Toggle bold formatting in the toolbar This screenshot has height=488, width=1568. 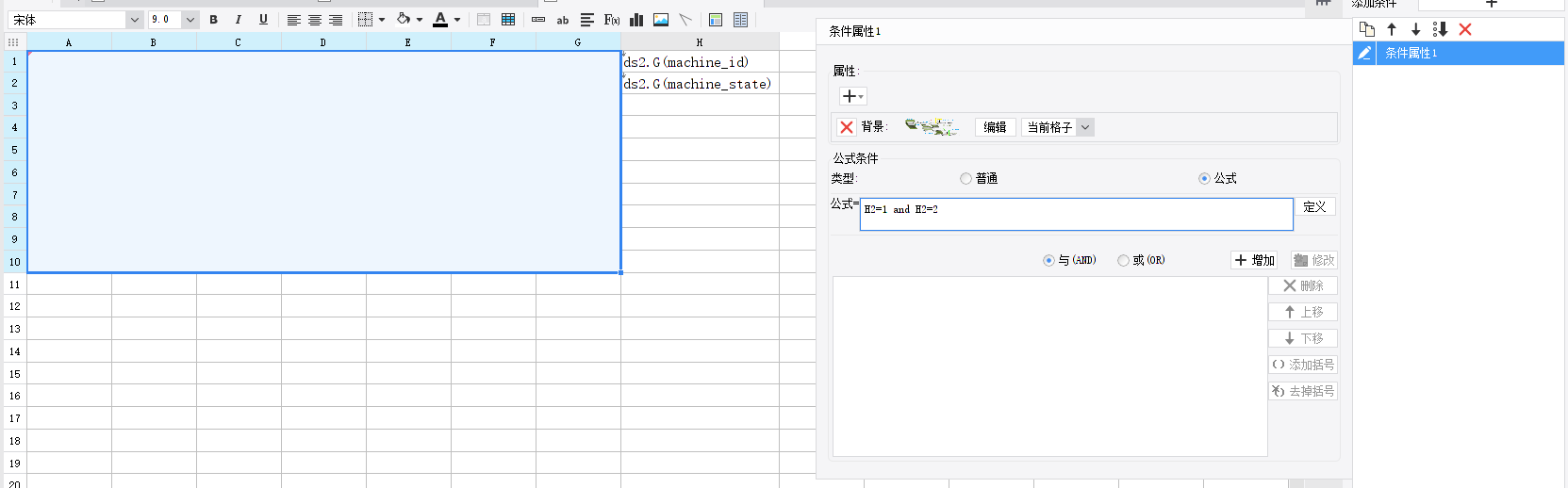(x=214, y=19)
